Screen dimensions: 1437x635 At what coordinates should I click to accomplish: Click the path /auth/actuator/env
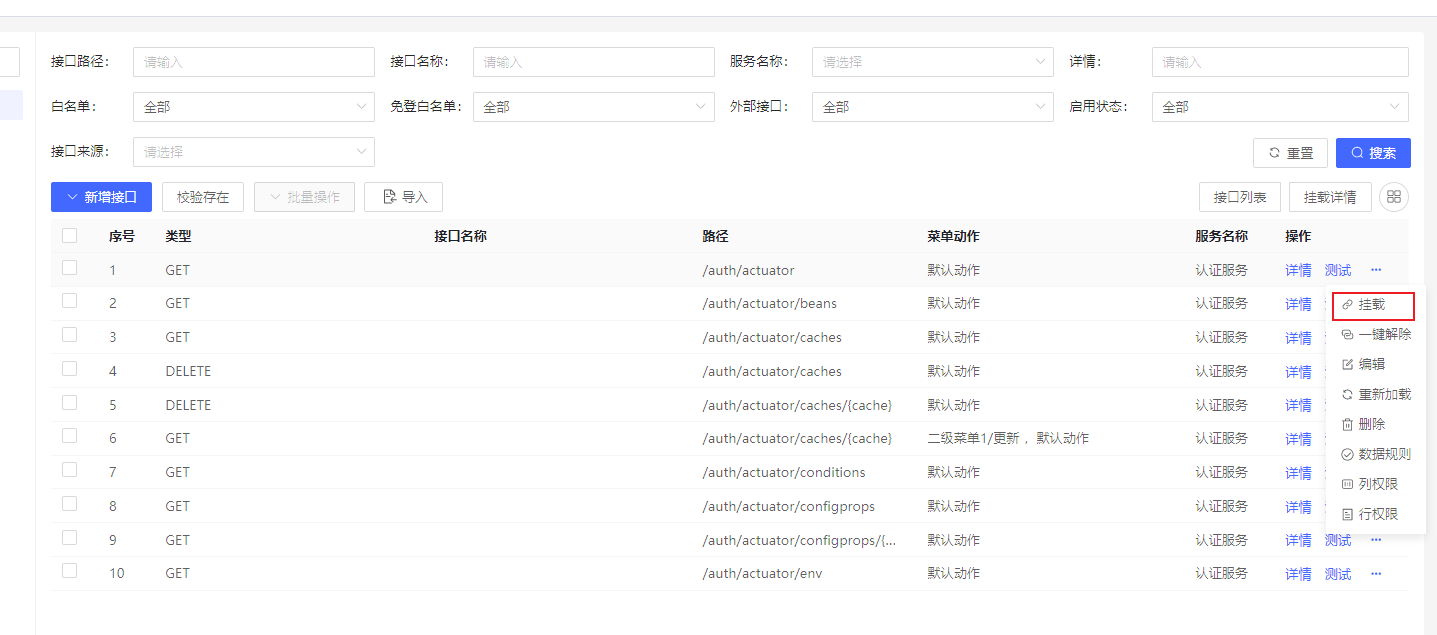click(x=762, y=574)
